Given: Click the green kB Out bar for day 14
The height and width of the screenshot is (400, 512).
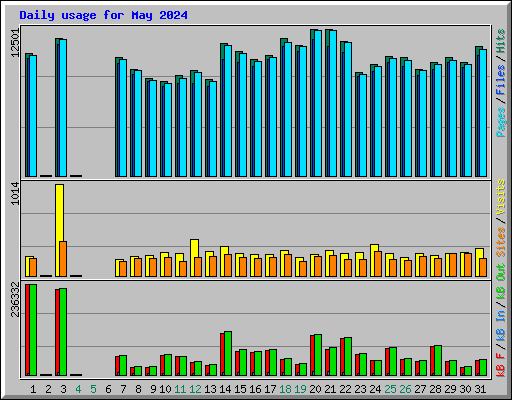Looking at the screenshot, I should pyautogui.click(x=228, y=354).
